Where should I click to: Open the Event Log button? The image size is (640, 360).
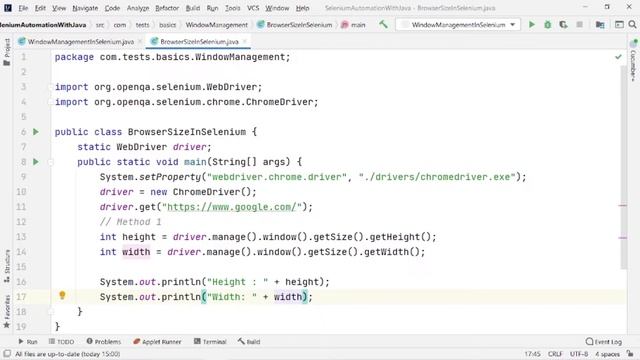(x=604, y=342)
